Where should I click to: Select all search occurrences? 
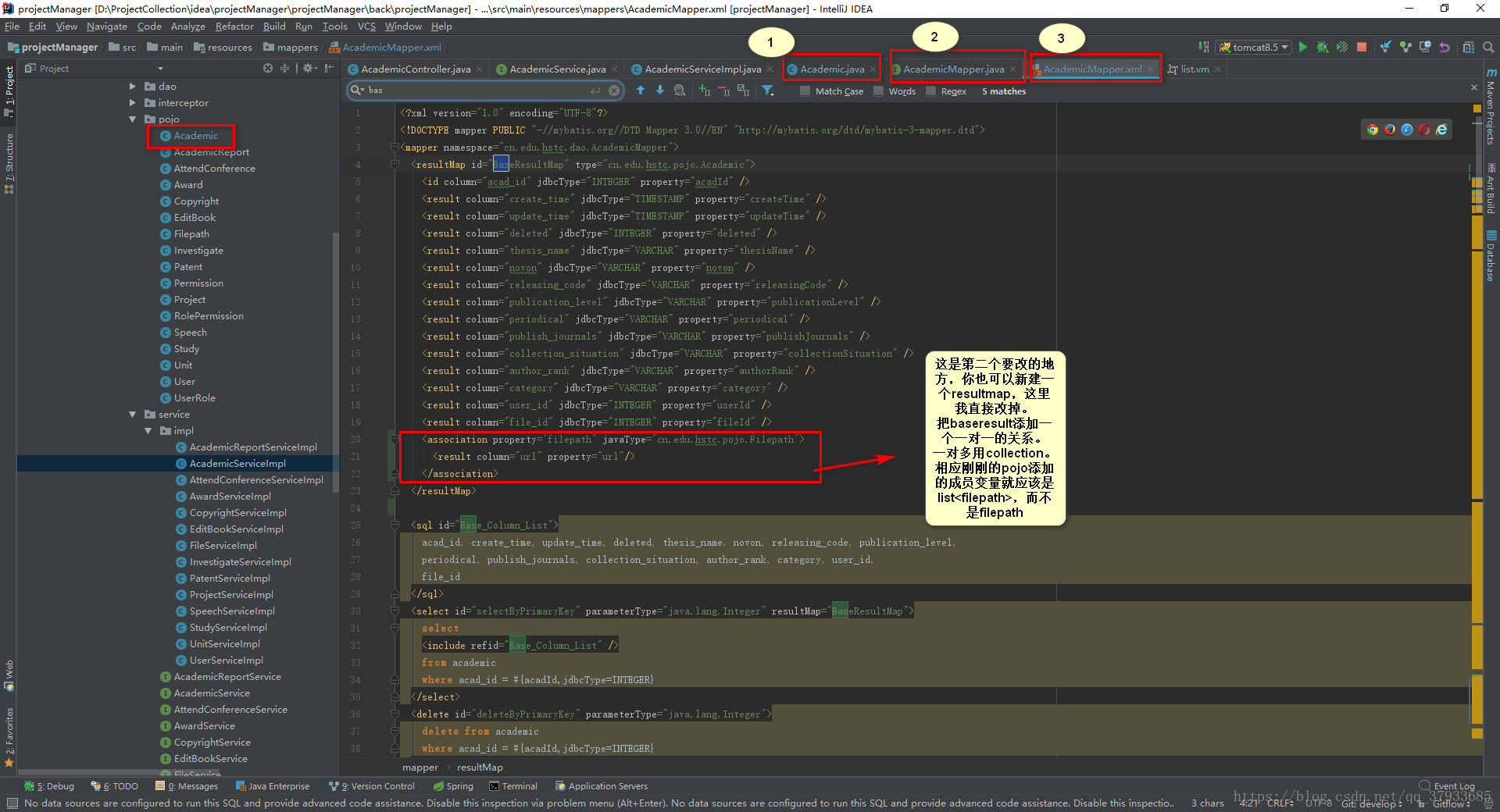[x=743, y=91]
